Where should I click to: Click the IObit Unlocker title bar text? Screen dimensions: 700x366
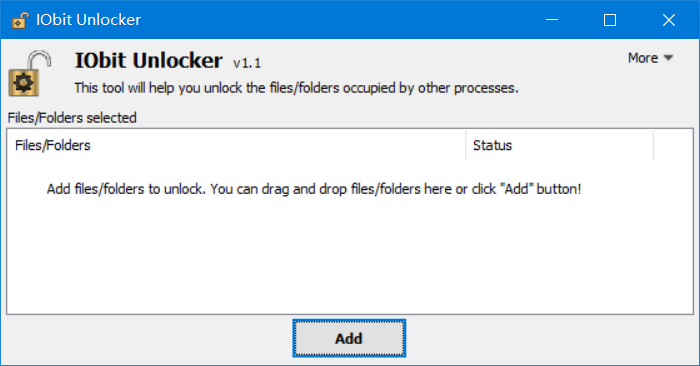click(x=88, y=20)
